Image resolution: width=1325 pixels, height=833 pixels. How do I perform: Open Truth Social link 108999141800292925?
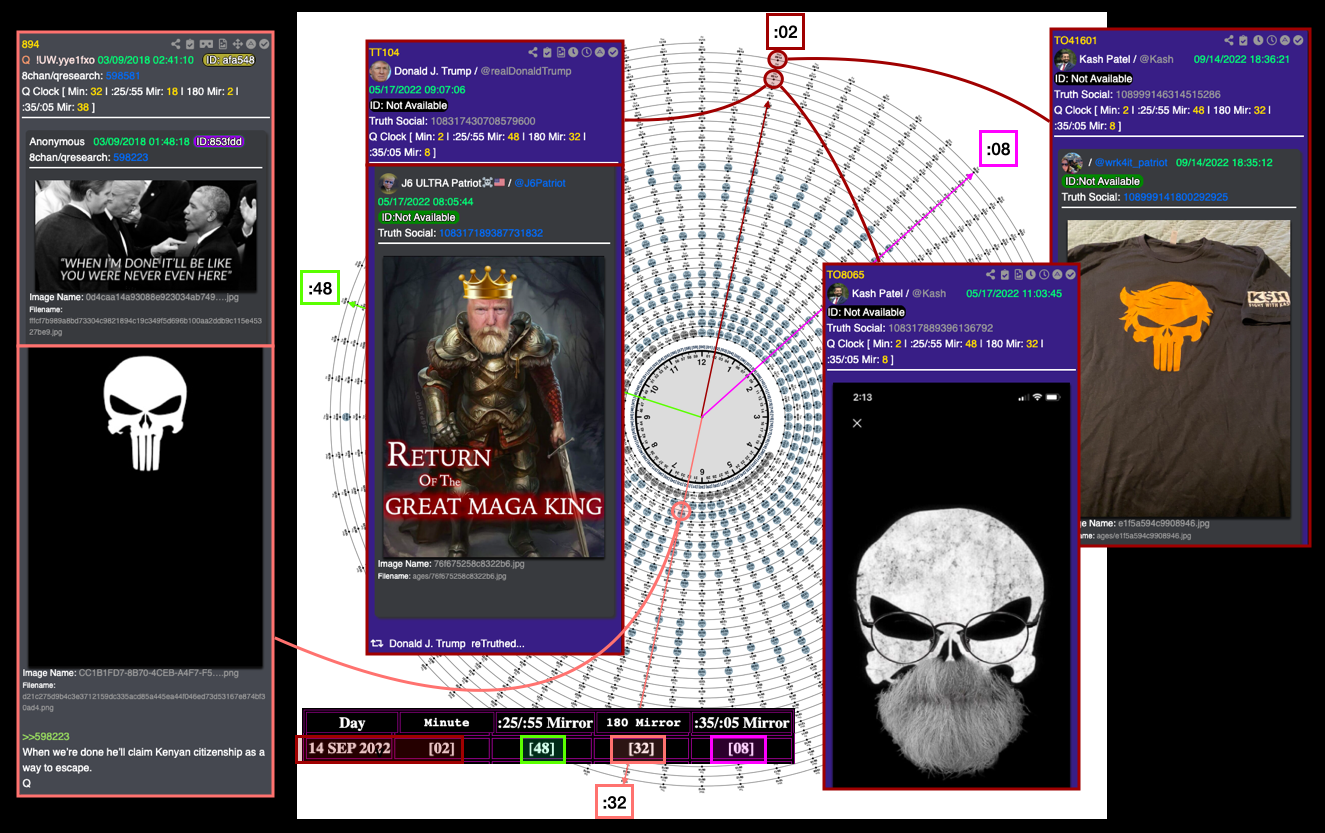click(1176, 197)
